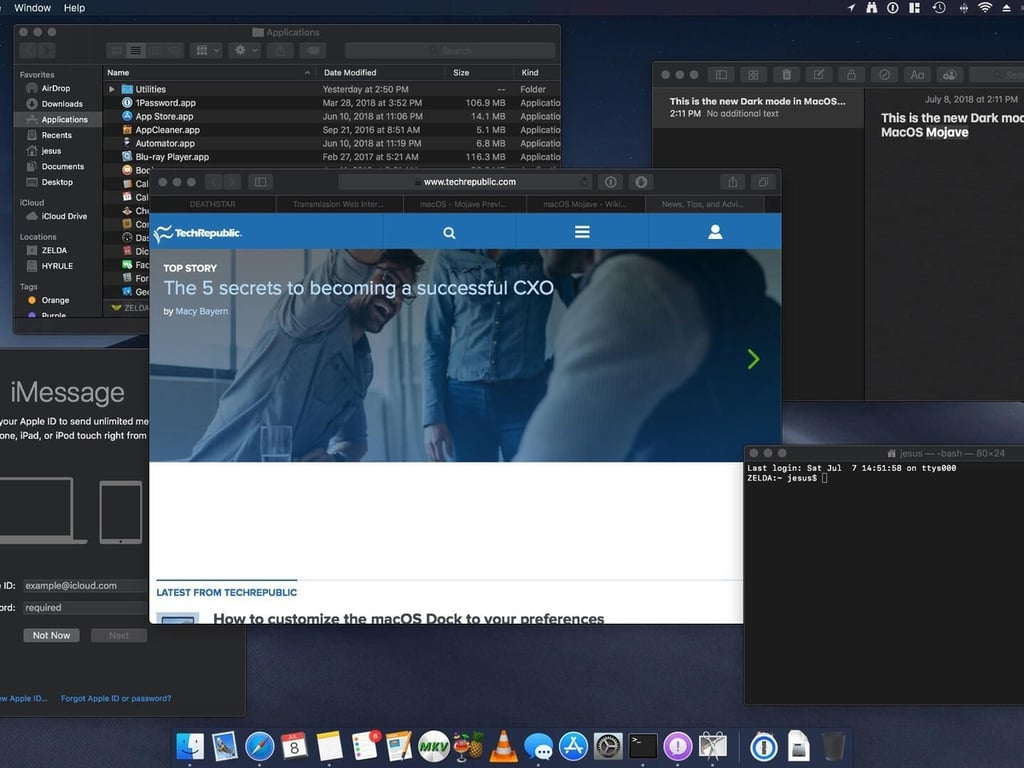
Task: Open the Window menu
Action: tap(32, 8)
